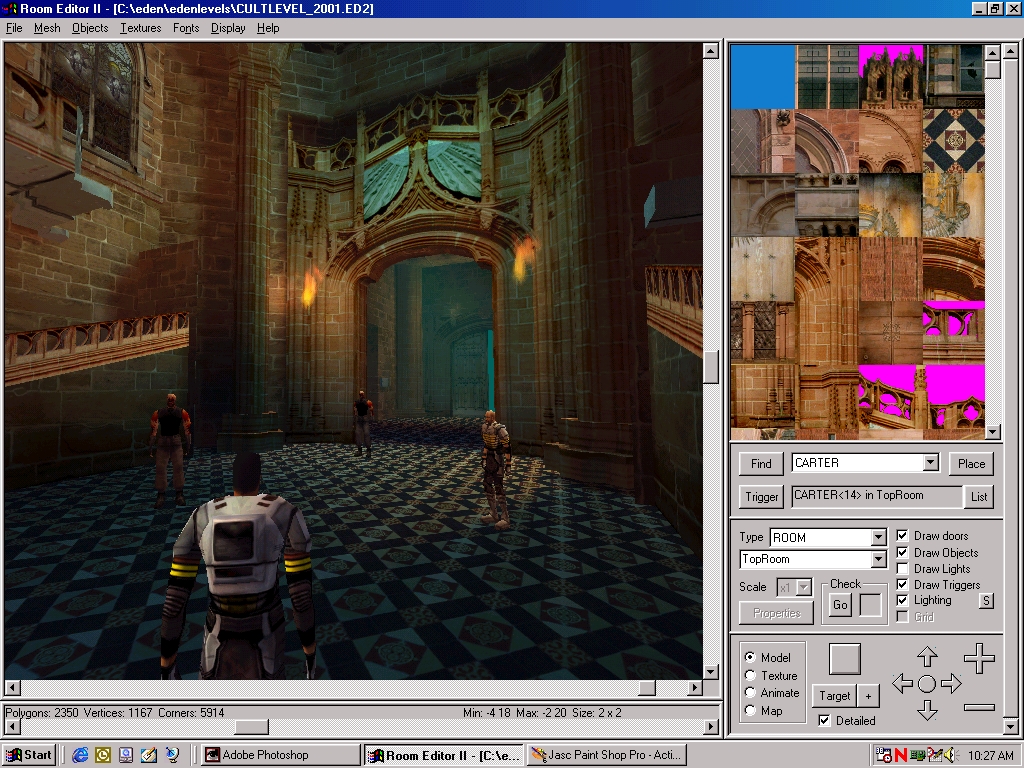Toggle the Draw Objects checkbox

click(903, 552)
